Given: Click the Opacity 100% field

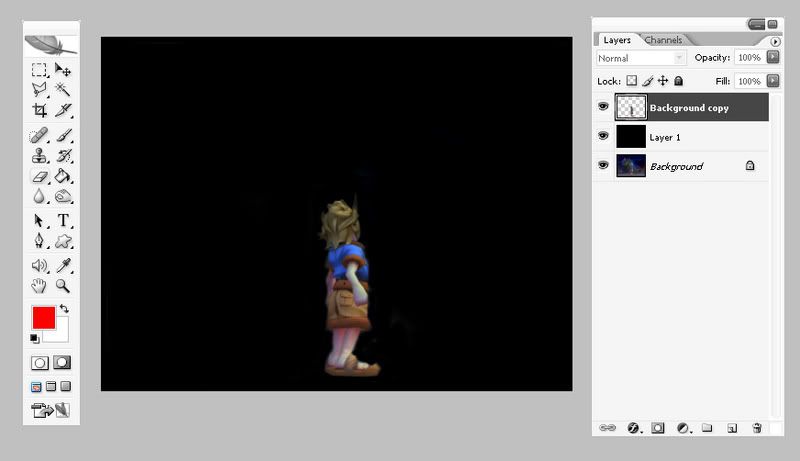Looking at the screenshot, I should coord(749,58).
